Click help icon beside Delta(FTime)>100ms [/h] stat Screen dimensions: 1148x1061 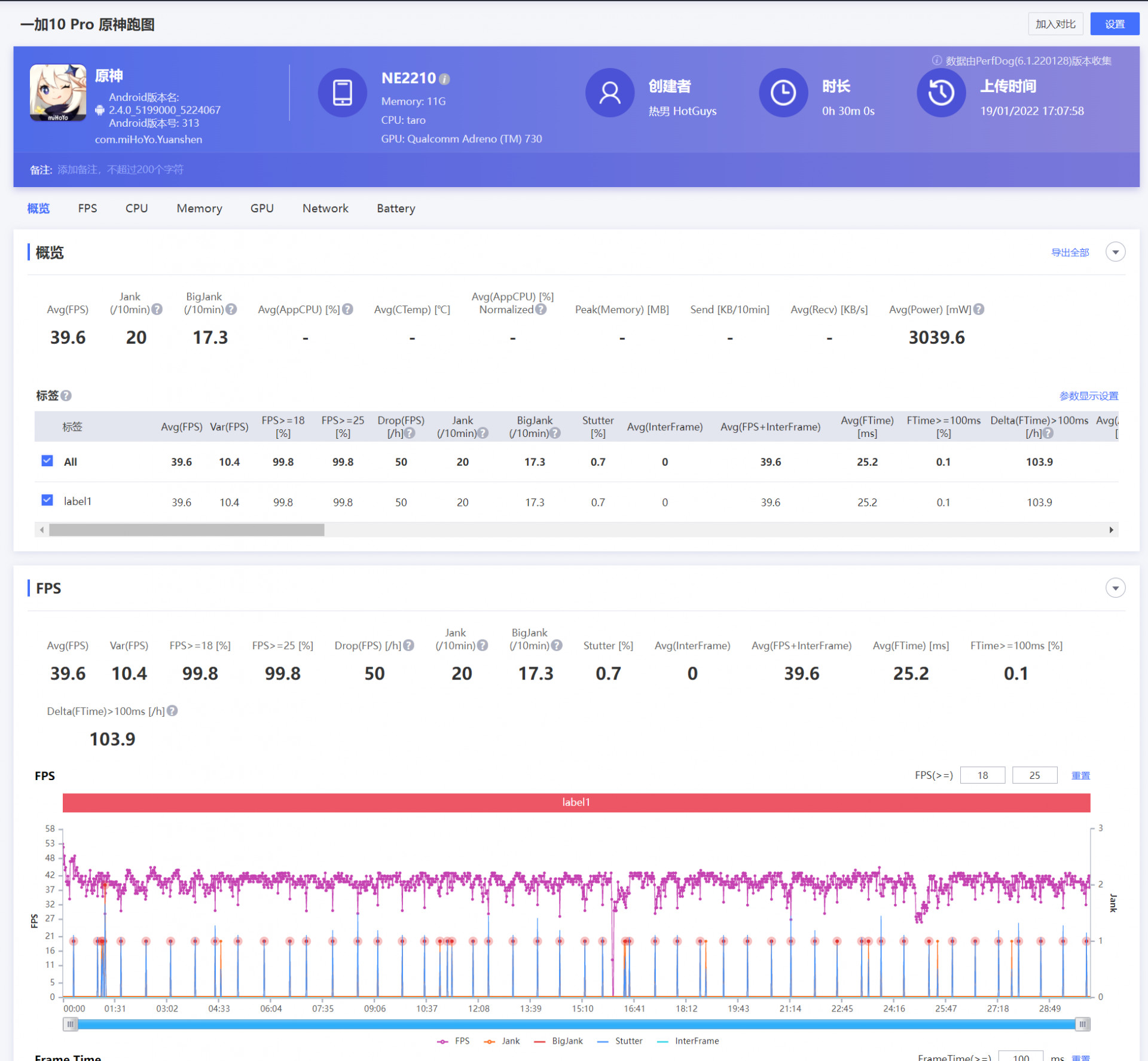pos(172,711)
